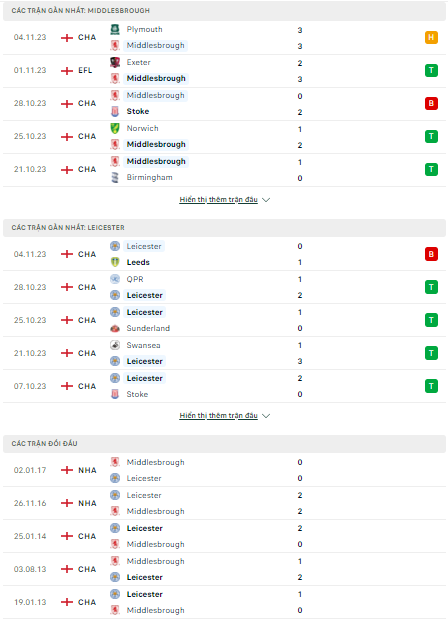This screenshot has height=623, width=448.
Task: Expand more Leicester matches via 'Hiển thị thêm trận đấu'
Action: pyautogui.click(x=218, y=416)
